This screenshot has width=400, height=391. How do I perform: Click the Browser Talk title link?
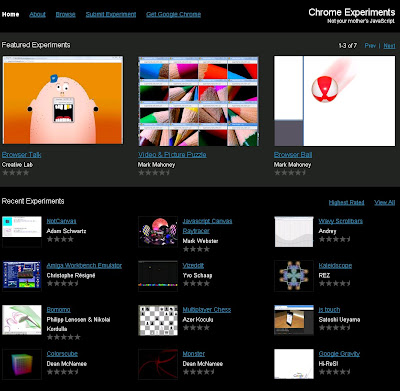click(x=22, y=155)
